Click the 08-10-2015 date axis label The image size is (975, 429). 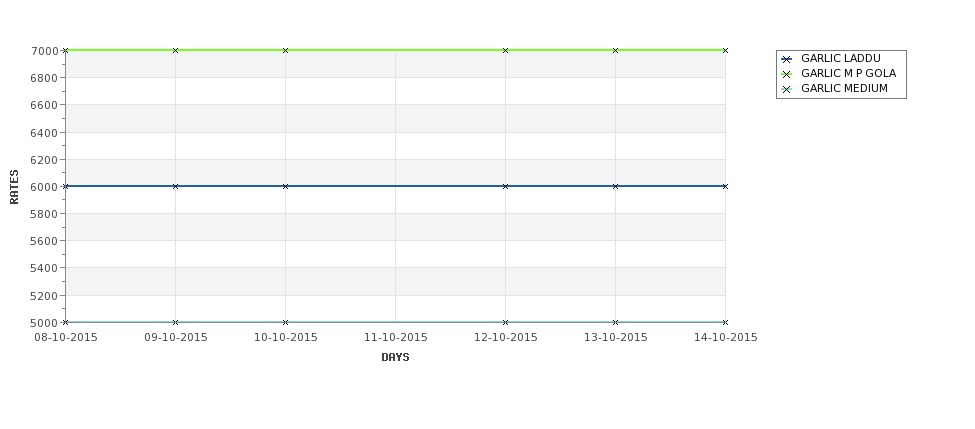click(66, 337)
